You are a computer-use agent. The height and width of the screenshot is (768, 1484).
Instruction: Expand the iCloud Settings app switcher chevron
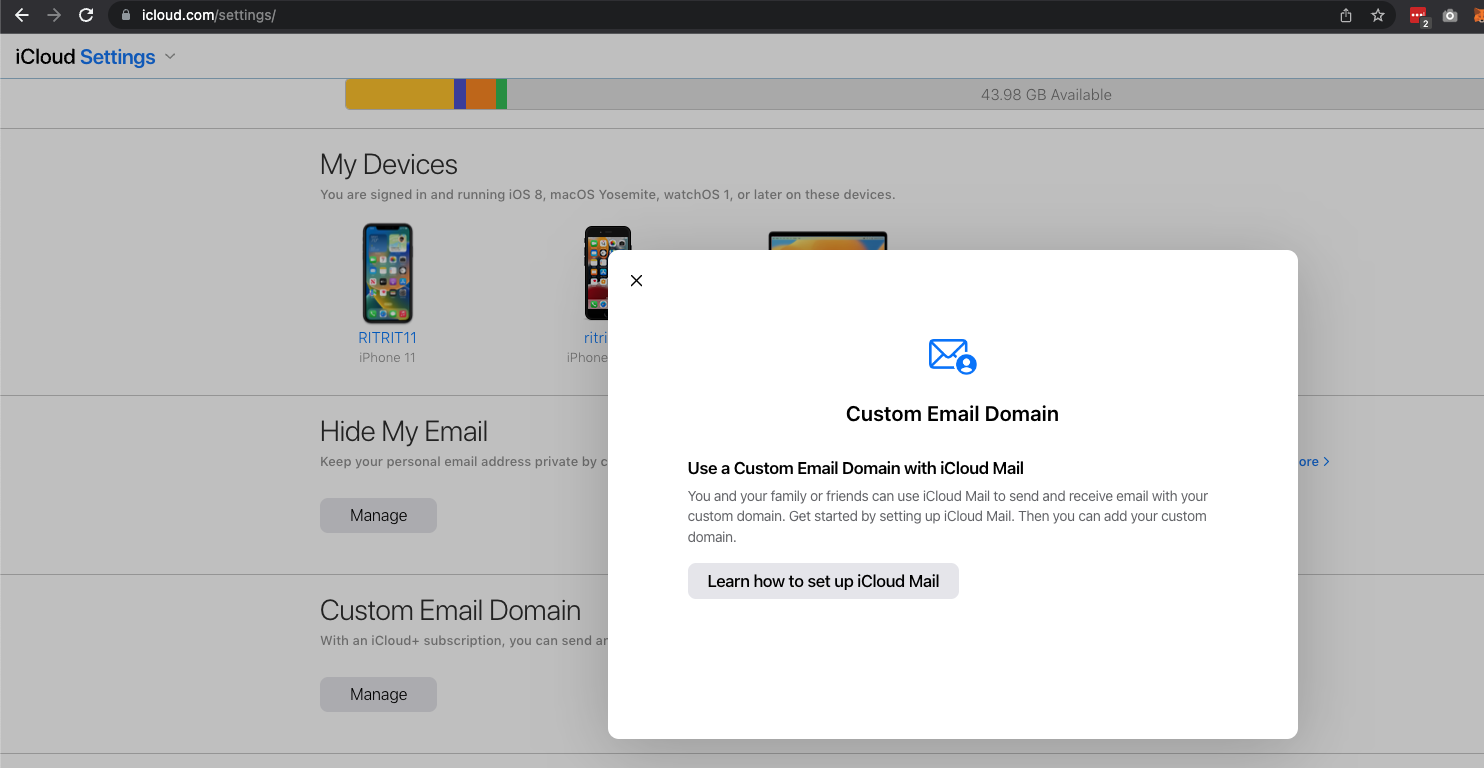(x=170, y=57)
